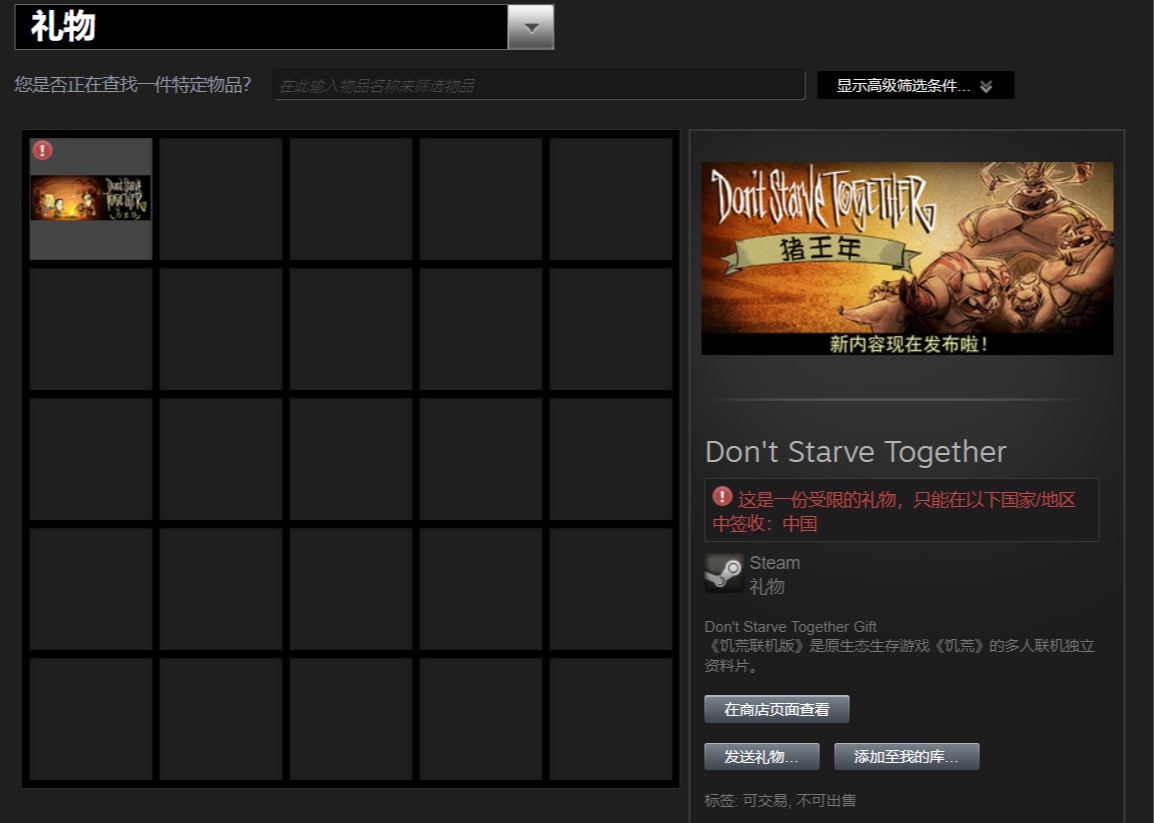Click the Don't Starve Together Gift description line
This screenshot has height=823, width=1154.
[790, 626]
